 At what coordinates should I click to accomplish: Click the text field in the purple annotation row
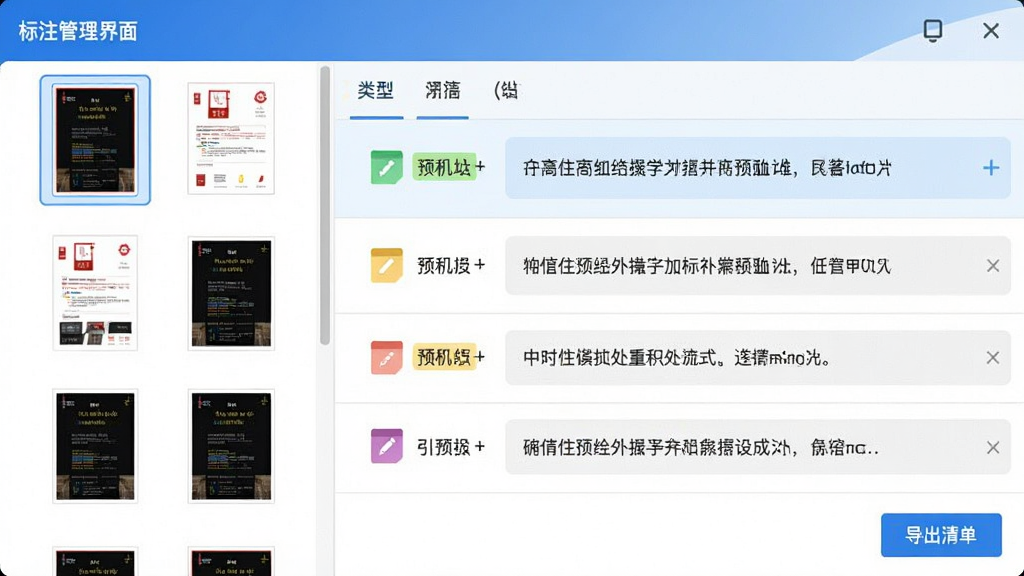[758, 447]
